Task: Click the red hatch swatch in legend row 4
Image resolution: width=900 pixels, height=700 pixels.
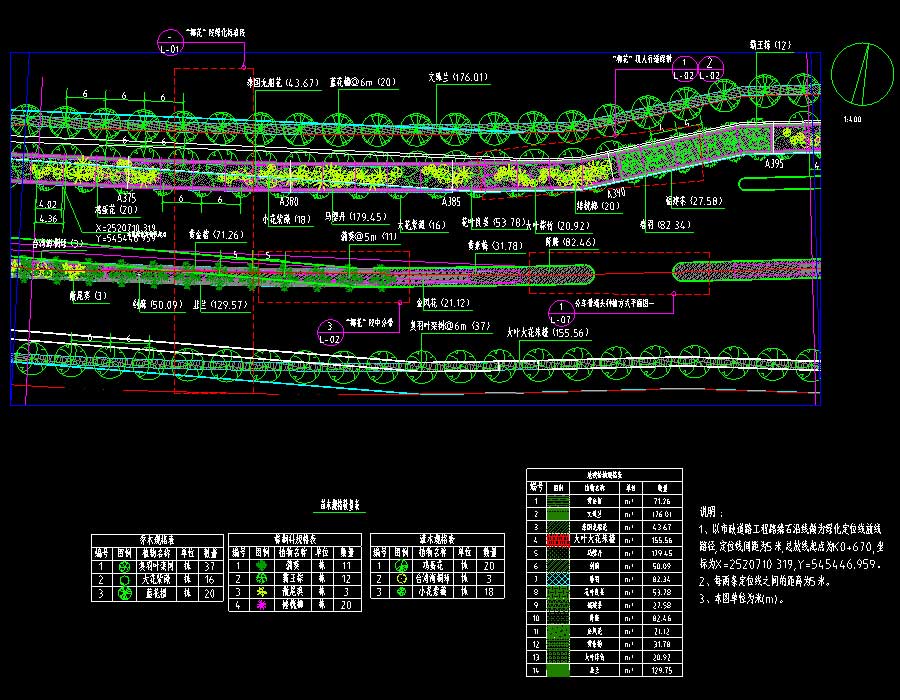Action: [557, 540]
